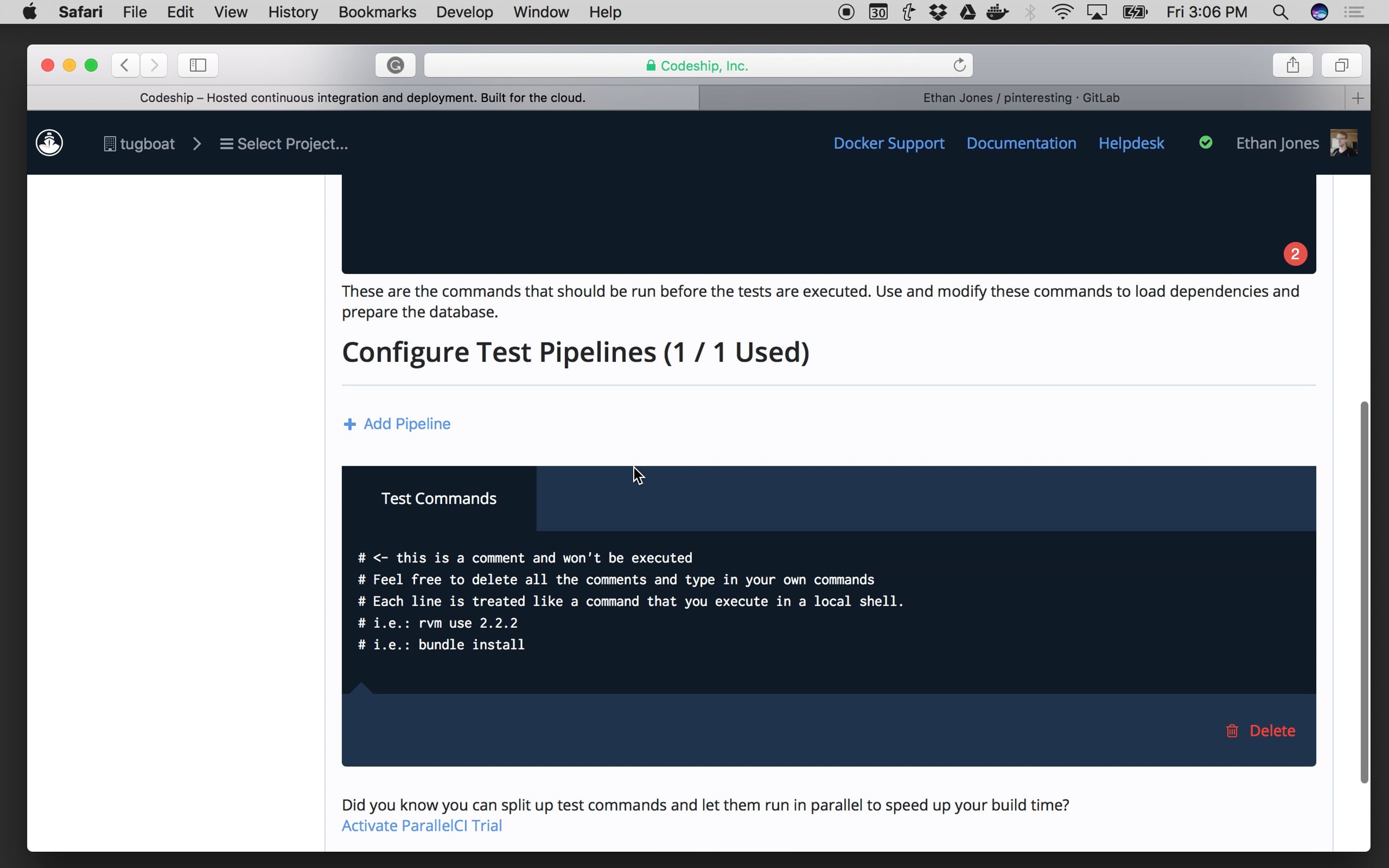The height and width of the screenshot is (868, 1389).
Task: Select the Test Commands tab
Action: [x=439, y=498]
